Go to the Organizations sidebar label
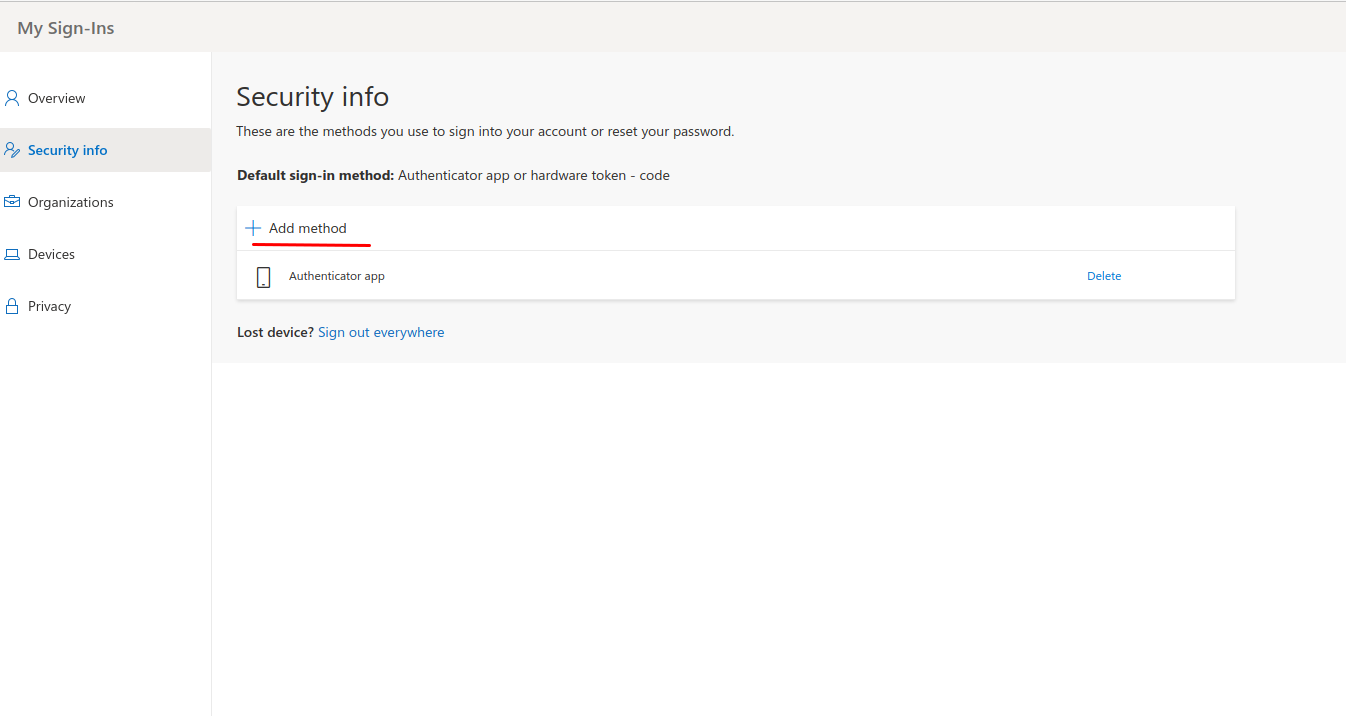Image resolution: width=1346 pixels, height=716 pixels. click(x=70, y=202)
